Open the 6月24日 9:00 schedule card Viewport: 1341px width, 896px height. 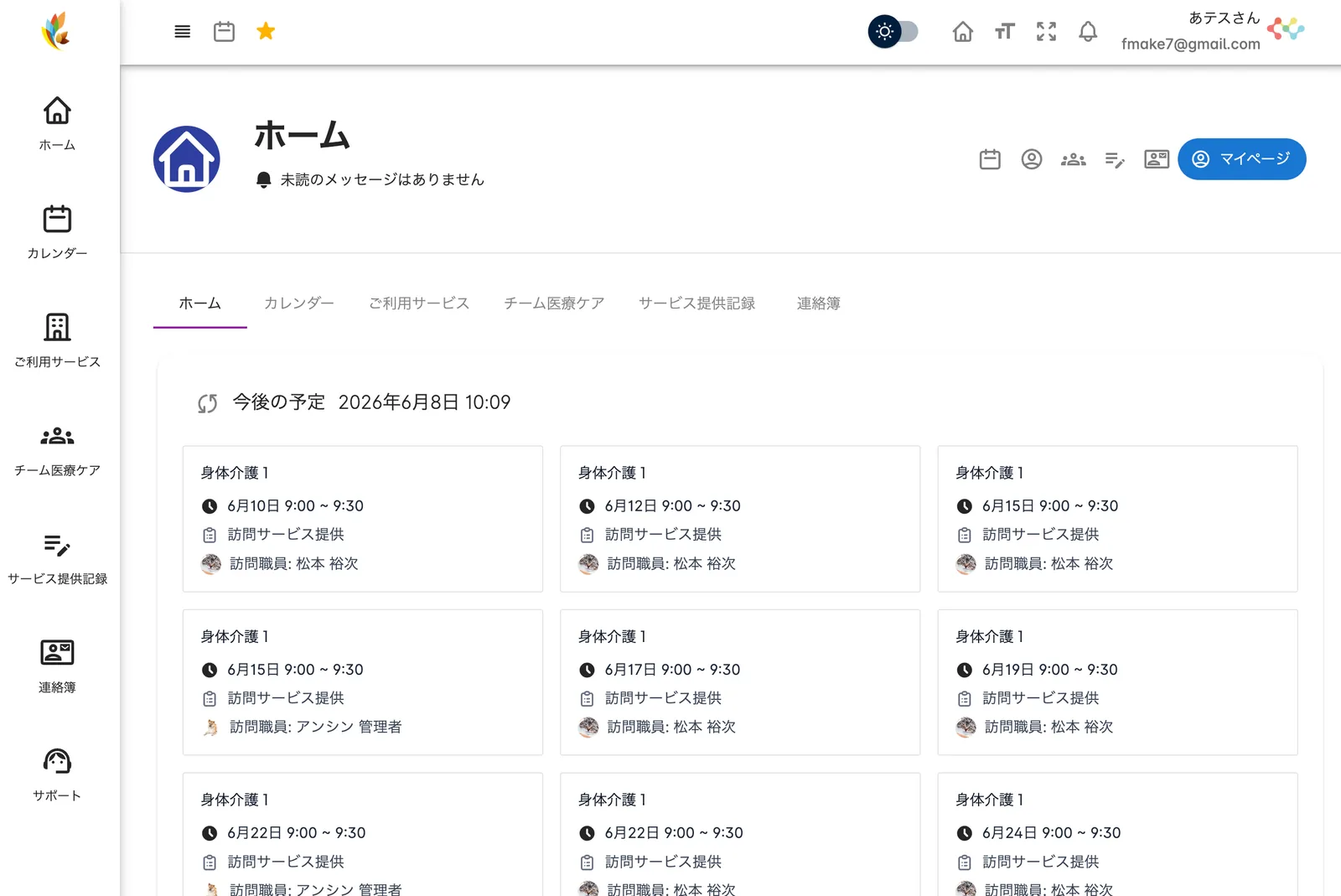tap(1117, 834)
